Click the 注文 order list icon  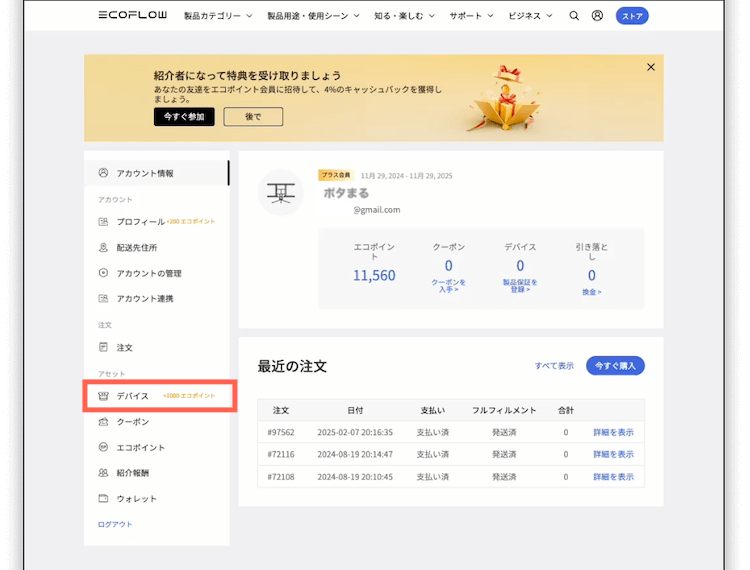103,347
